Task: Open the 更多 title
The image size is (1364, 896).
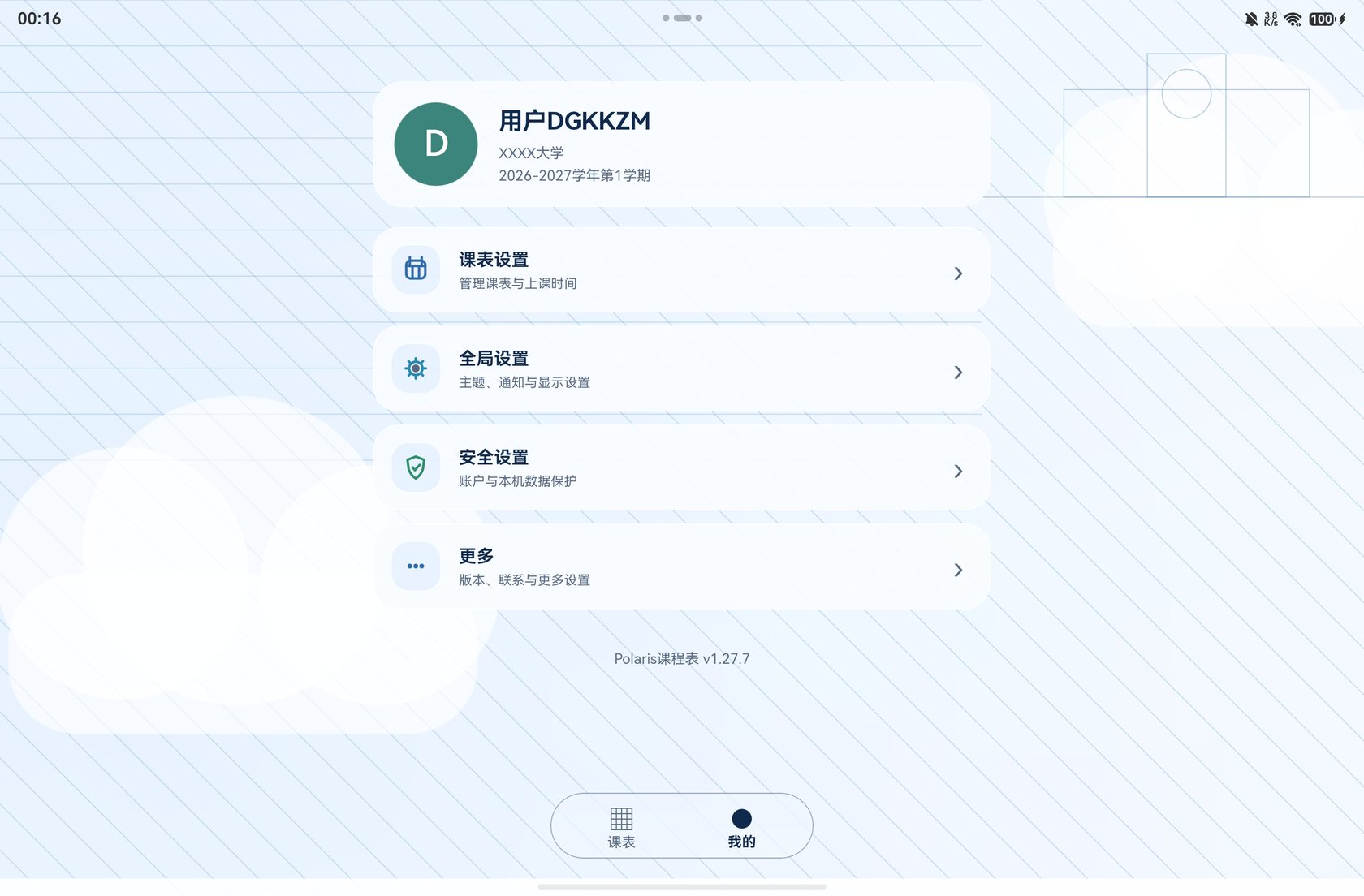Action: tap(477, 557)
